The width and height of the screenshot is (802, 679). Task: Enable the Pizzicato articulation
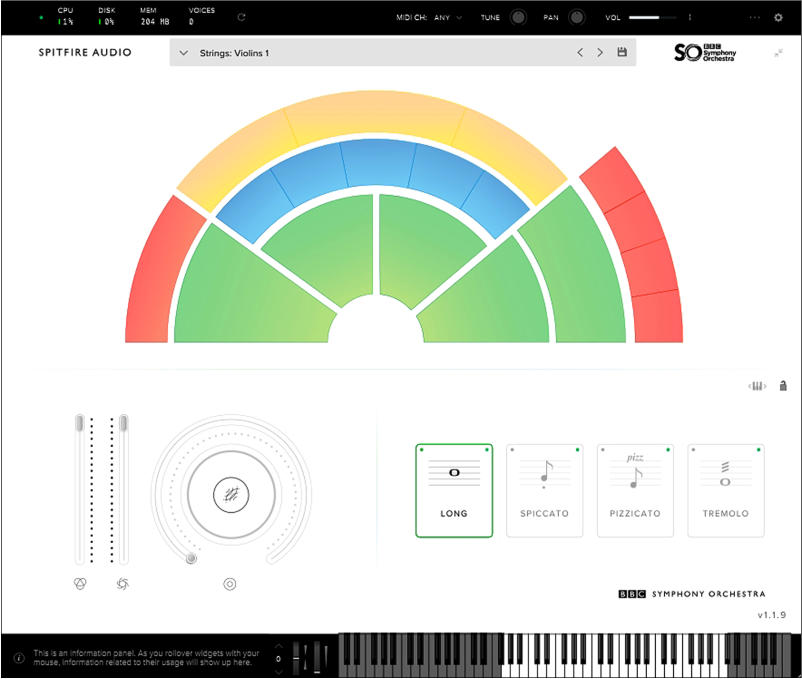click(635, 491)
